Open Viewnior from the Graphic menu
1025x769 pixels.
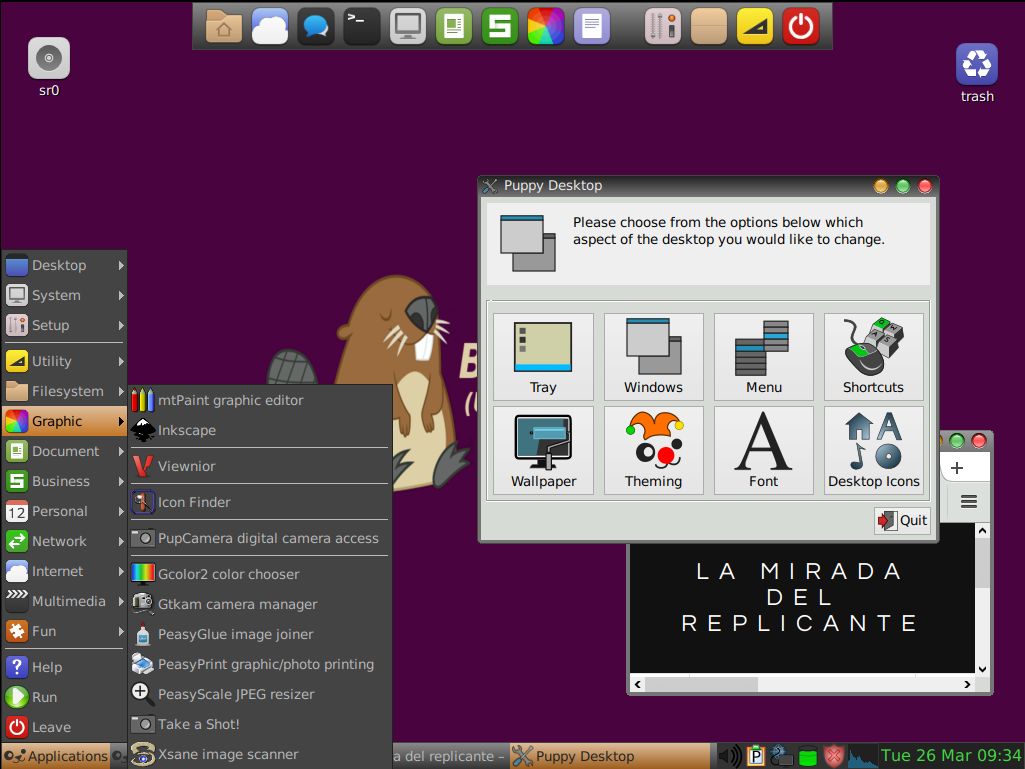pyautogui.click(x=260, y=466)
